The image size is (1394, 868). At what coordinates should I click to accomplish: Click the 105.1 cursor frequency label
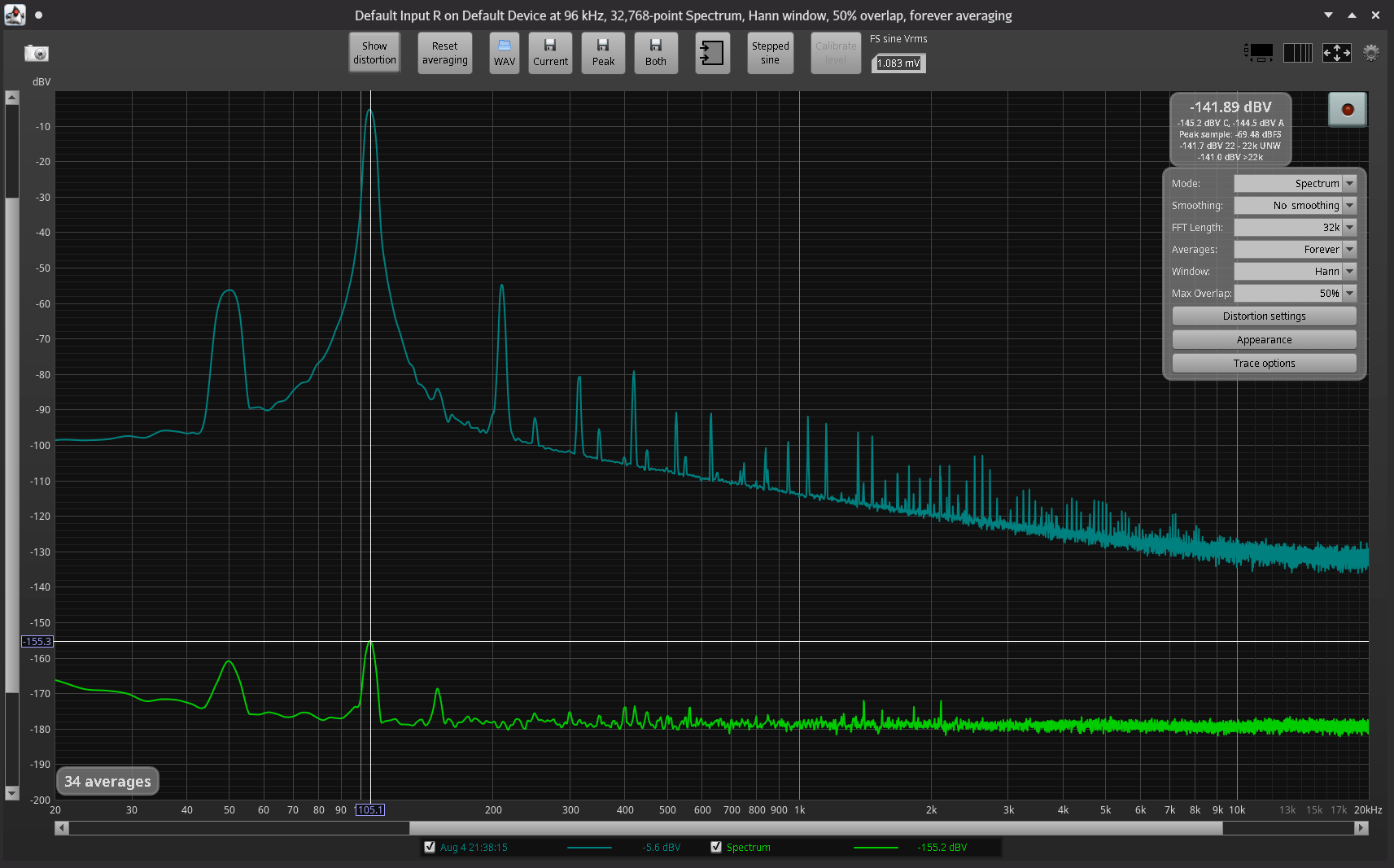[370, 809]
